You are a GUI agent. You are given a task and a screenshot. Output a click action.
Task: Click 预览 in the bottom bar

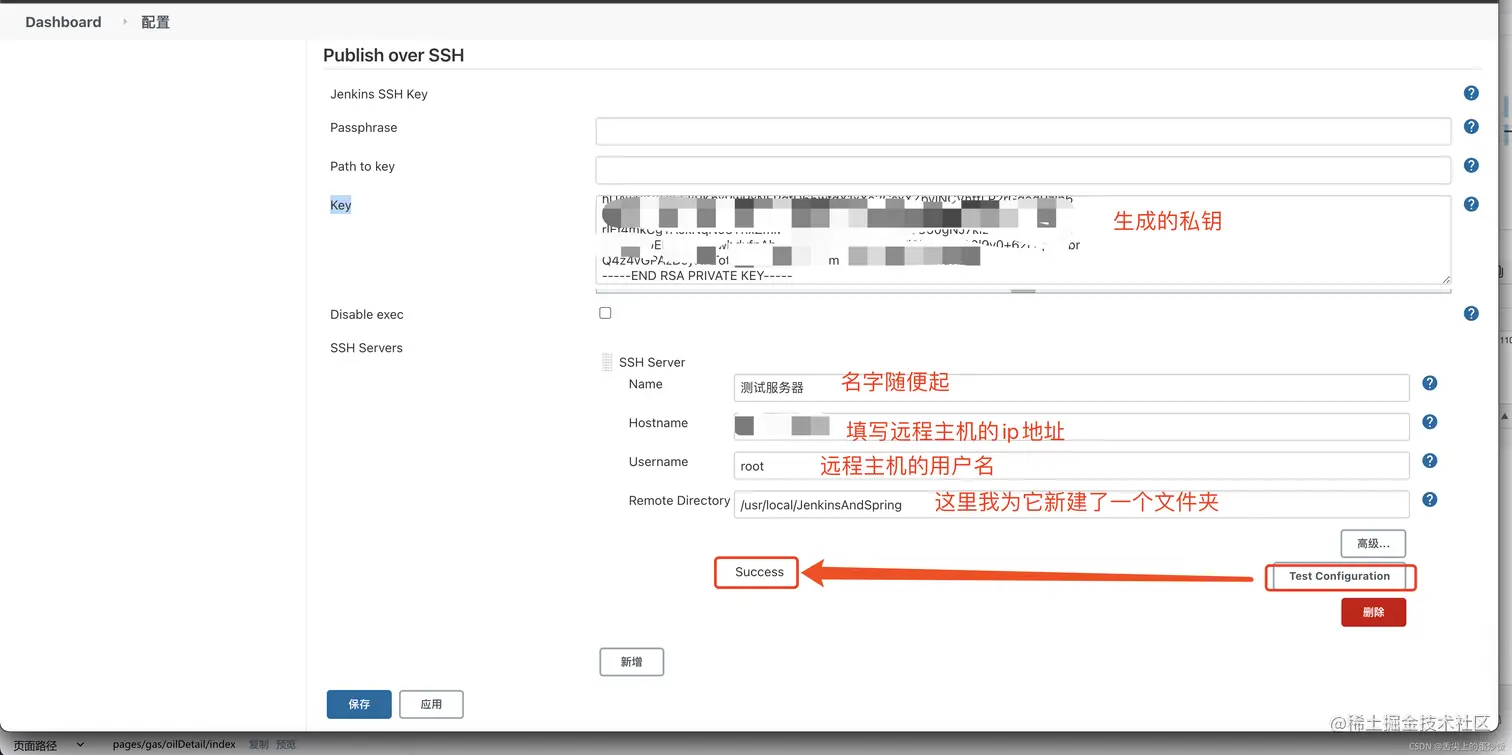pyautogui.click(x=286, y=745)
